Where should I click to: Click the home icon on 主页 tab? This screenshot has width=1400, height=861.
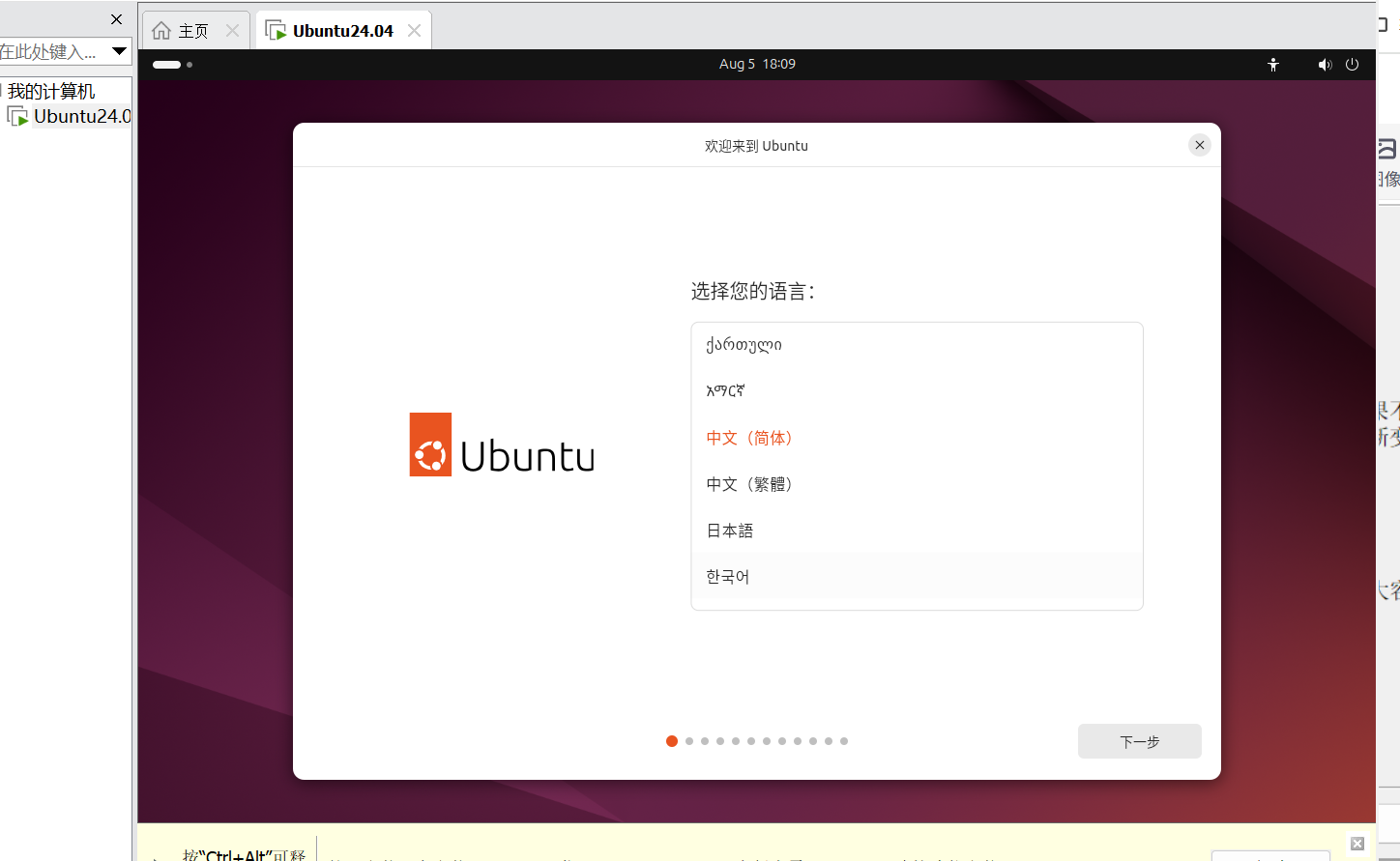(x=161, y=31)
